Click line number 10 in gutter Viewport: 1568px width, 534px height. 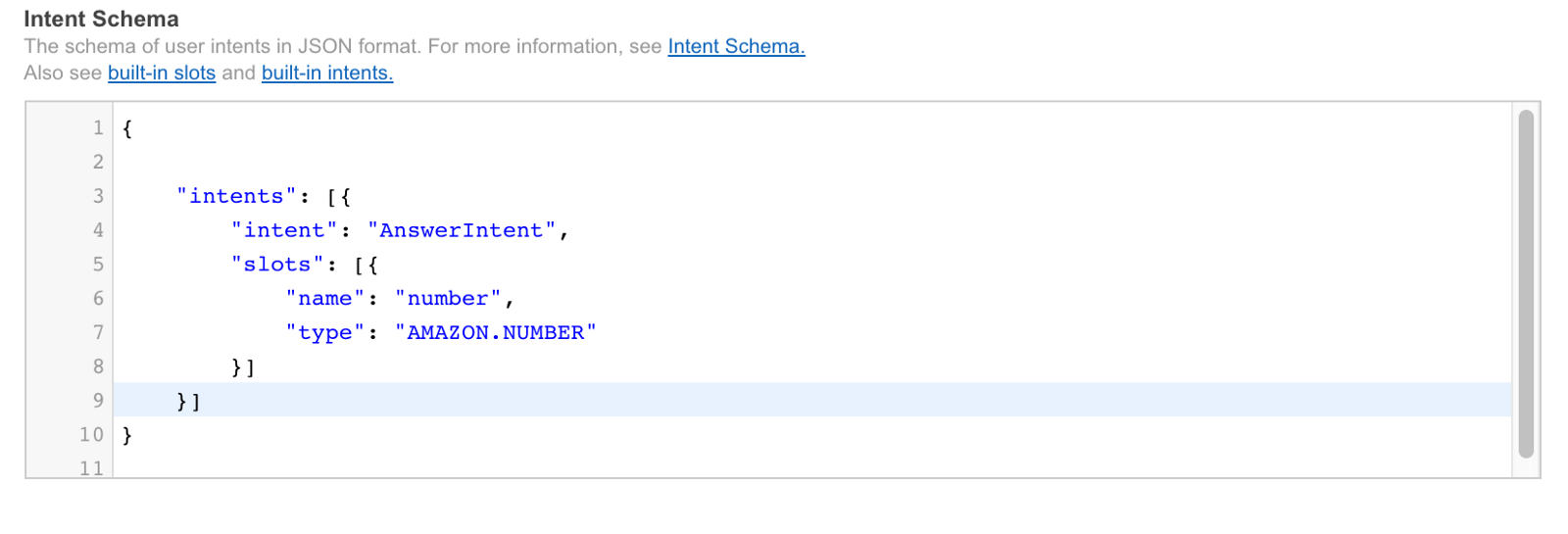[92, 435]
